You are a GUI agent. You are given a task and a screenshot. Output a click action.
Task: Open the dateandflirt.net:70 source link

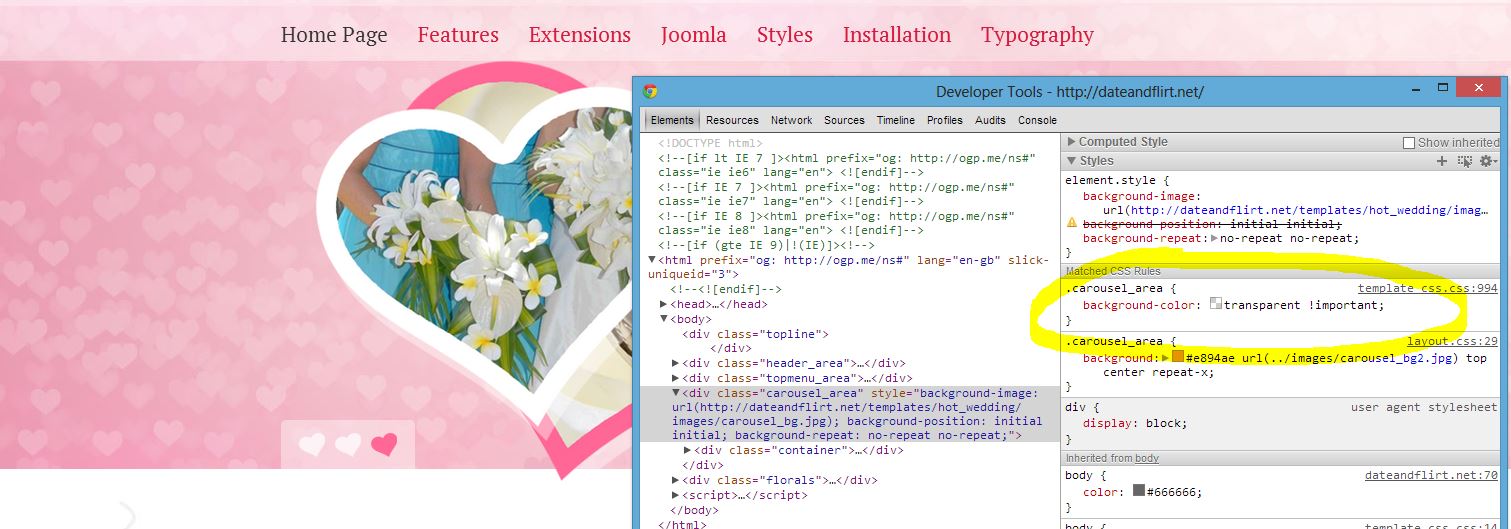[1431, 476]
